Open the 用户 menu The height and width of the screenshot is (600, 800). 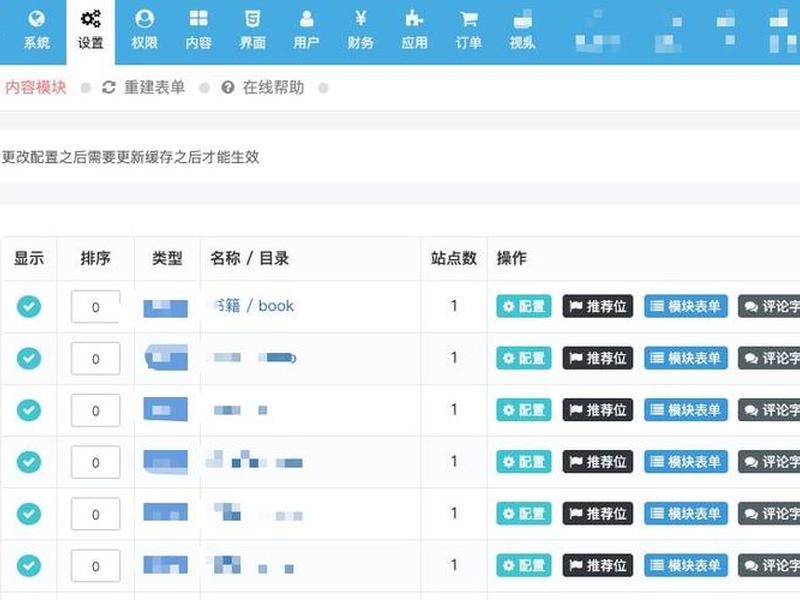pos(306,31)
